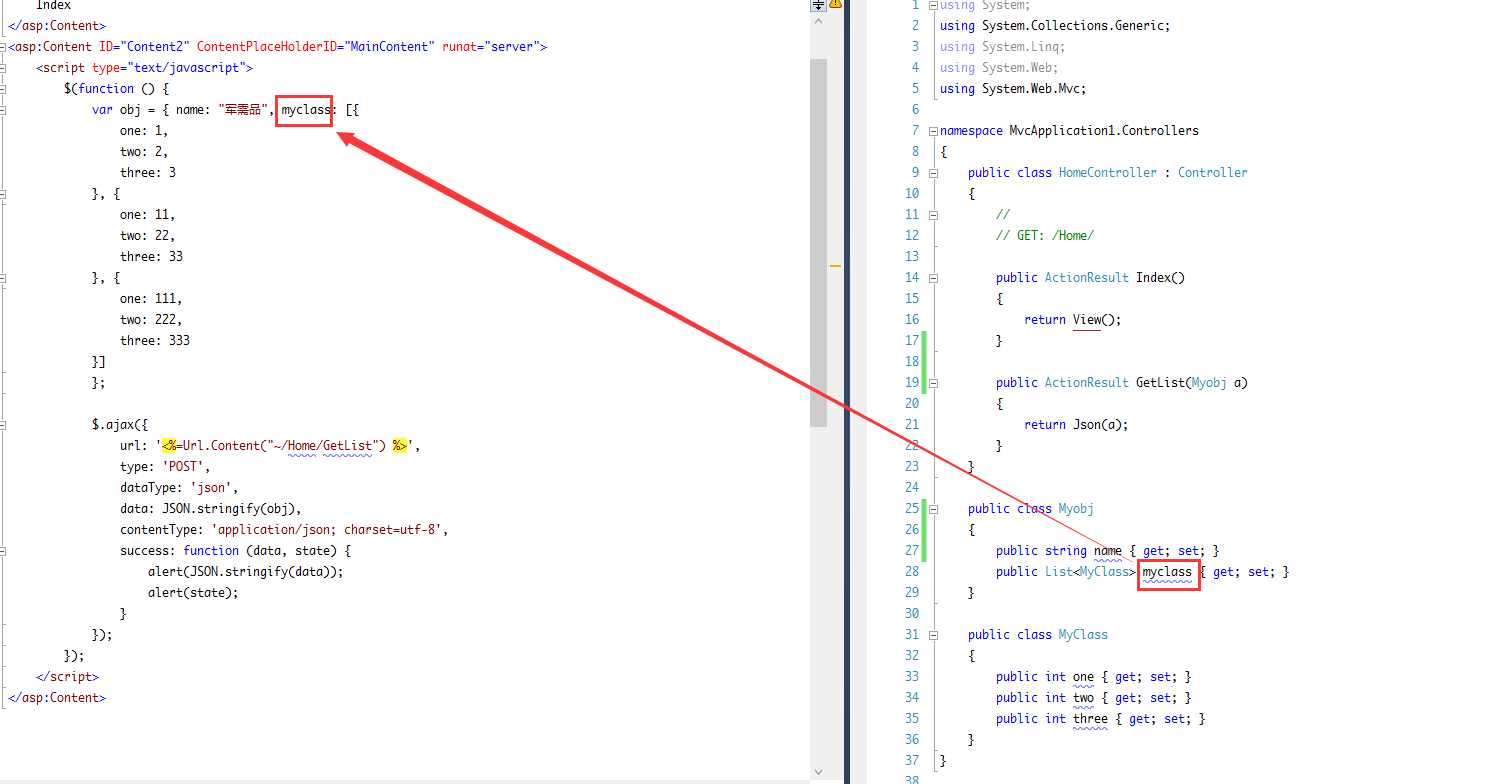Click the success: function (data, state) line
This screenshot has width=1489, height=784.
click(x=235, y=550)
